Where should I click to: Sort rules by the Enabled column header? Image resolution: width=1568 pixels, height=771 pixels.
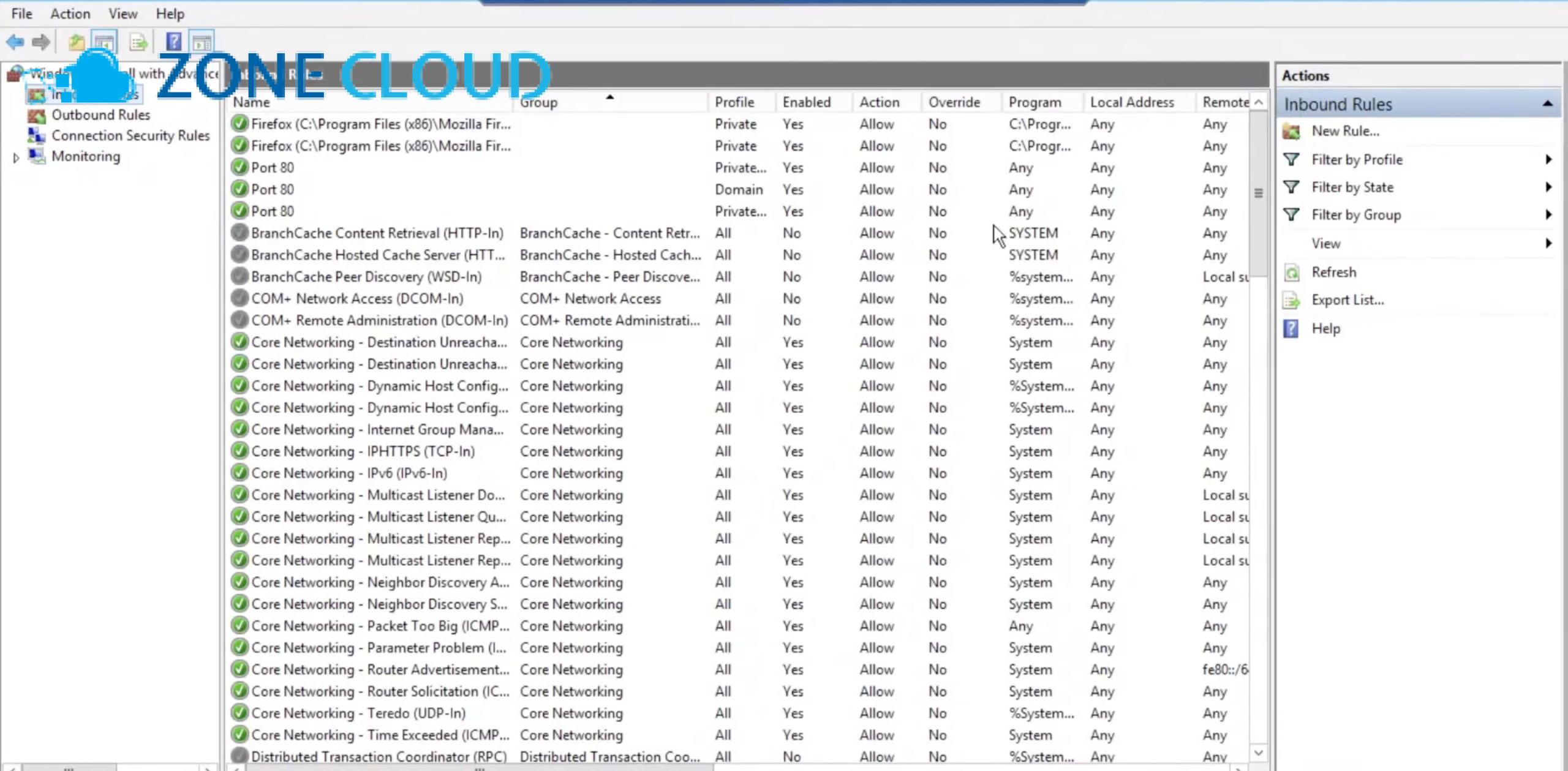pyautogui.click(x=807, y=102)
